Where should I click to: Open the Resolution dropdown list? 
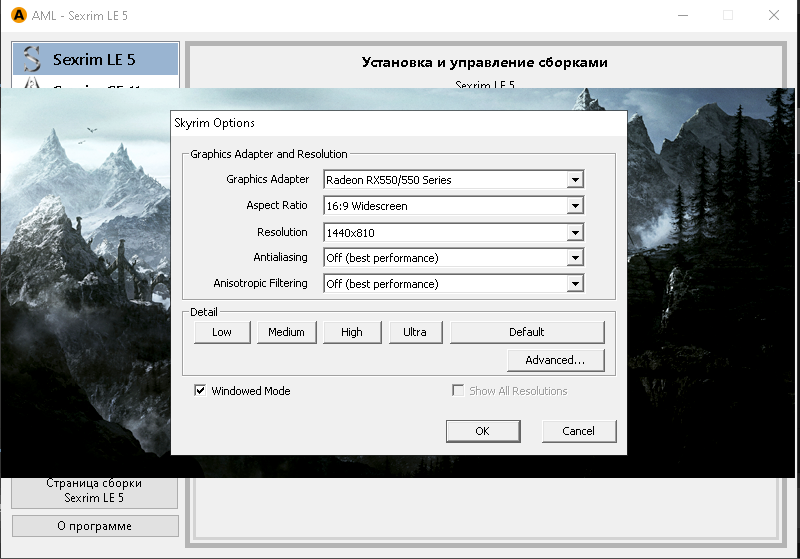(574, 232)
